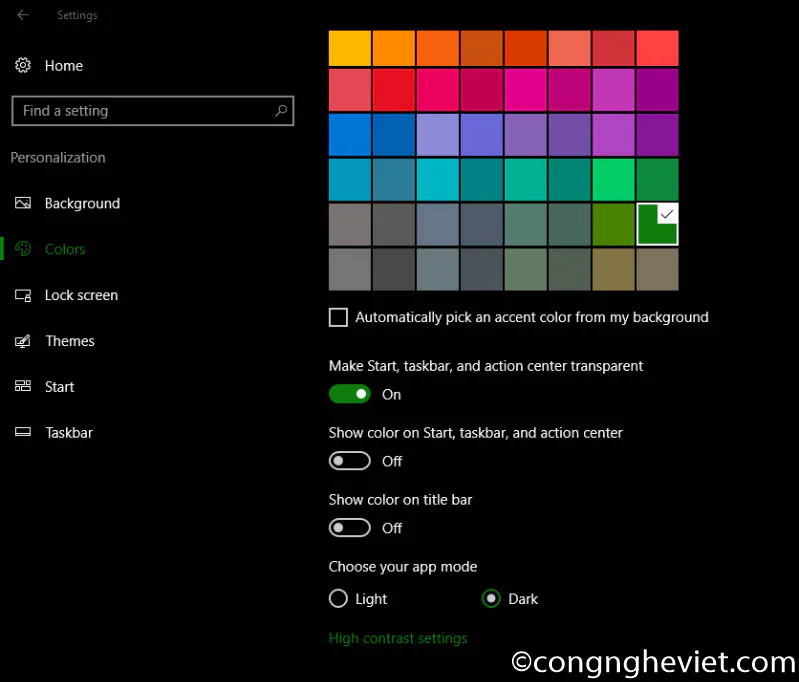The image size is (799, 682).
Task: Open the Background settings page
Action: [83, 203]
